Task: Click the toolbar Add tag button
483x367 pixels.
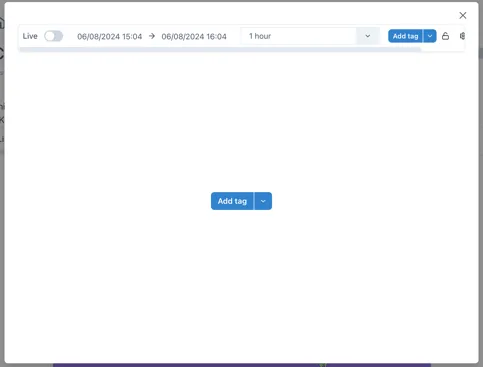Action: 405,36
